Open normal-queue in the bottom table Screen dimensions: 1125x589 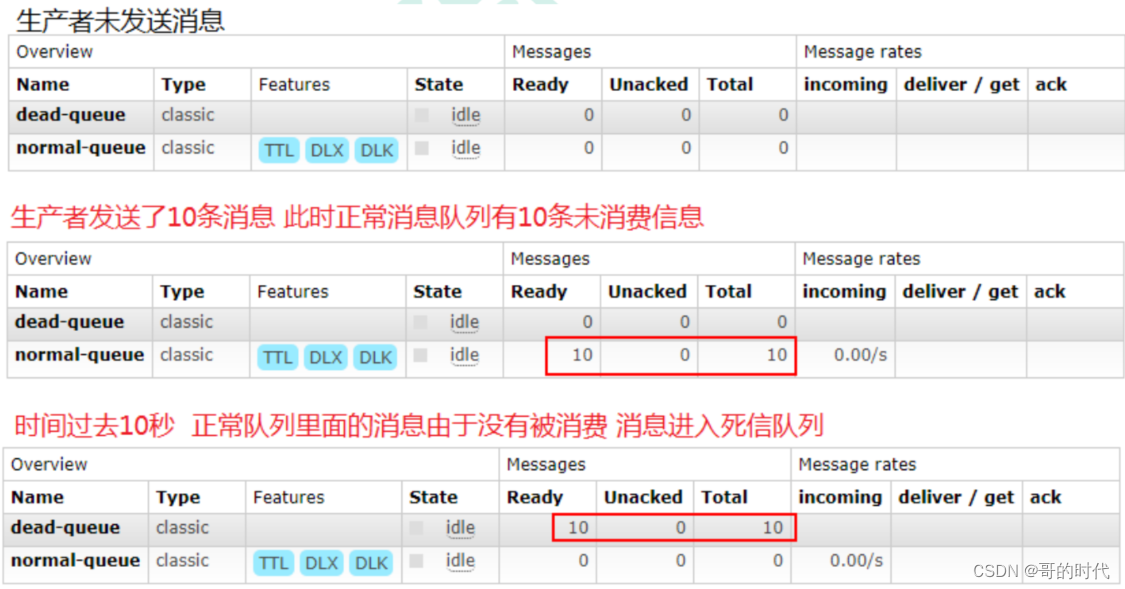tap(75, 560)
